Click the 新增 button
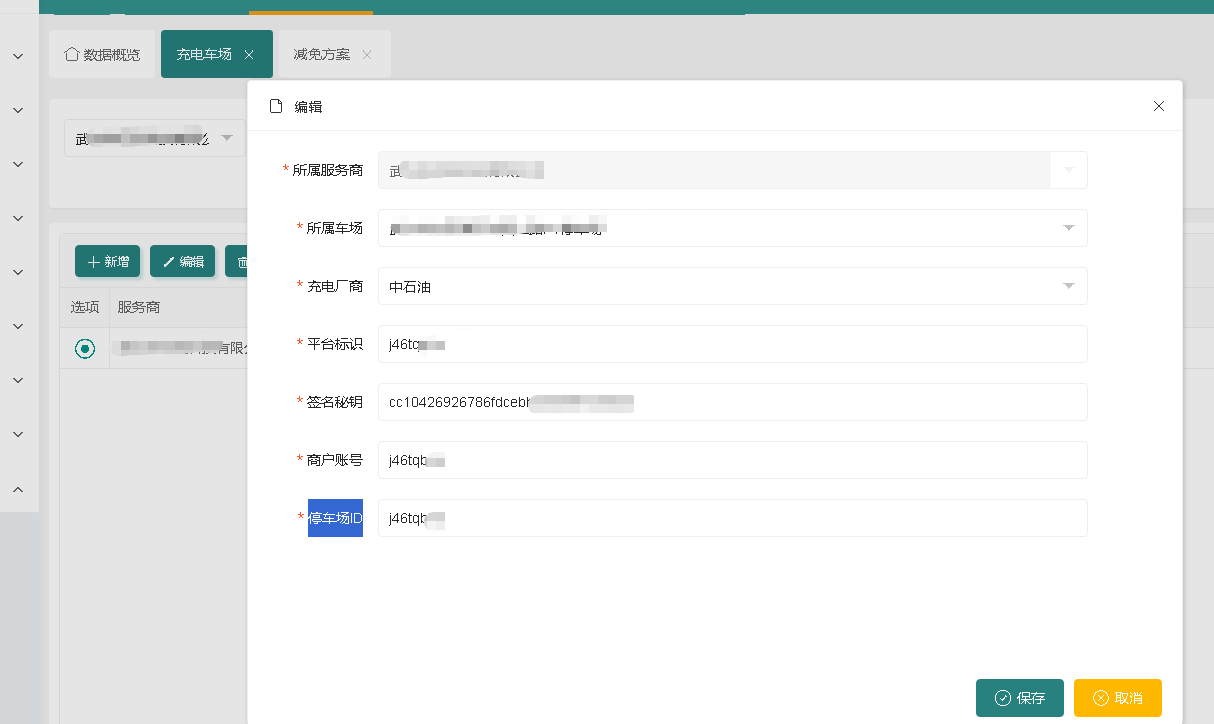1214x724 pixels. [x=107, y=262]
